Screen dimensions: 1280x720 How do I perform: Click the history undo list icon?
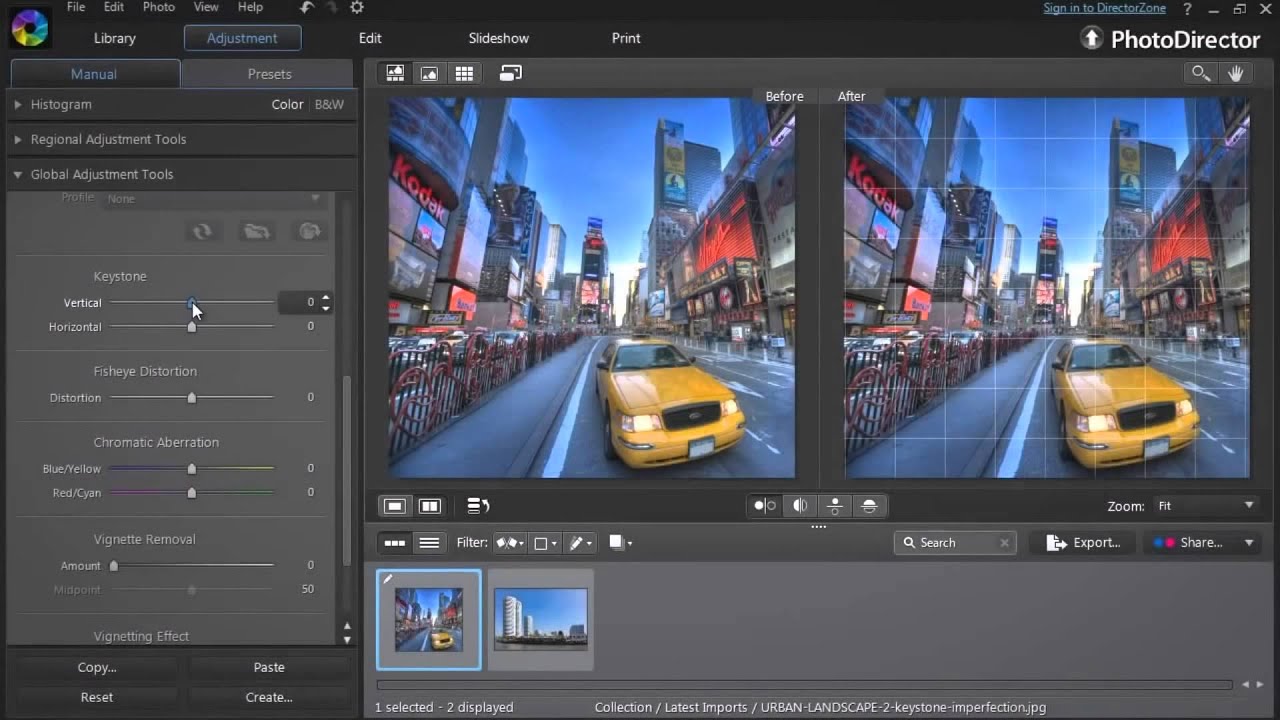[x=478, y=506]
